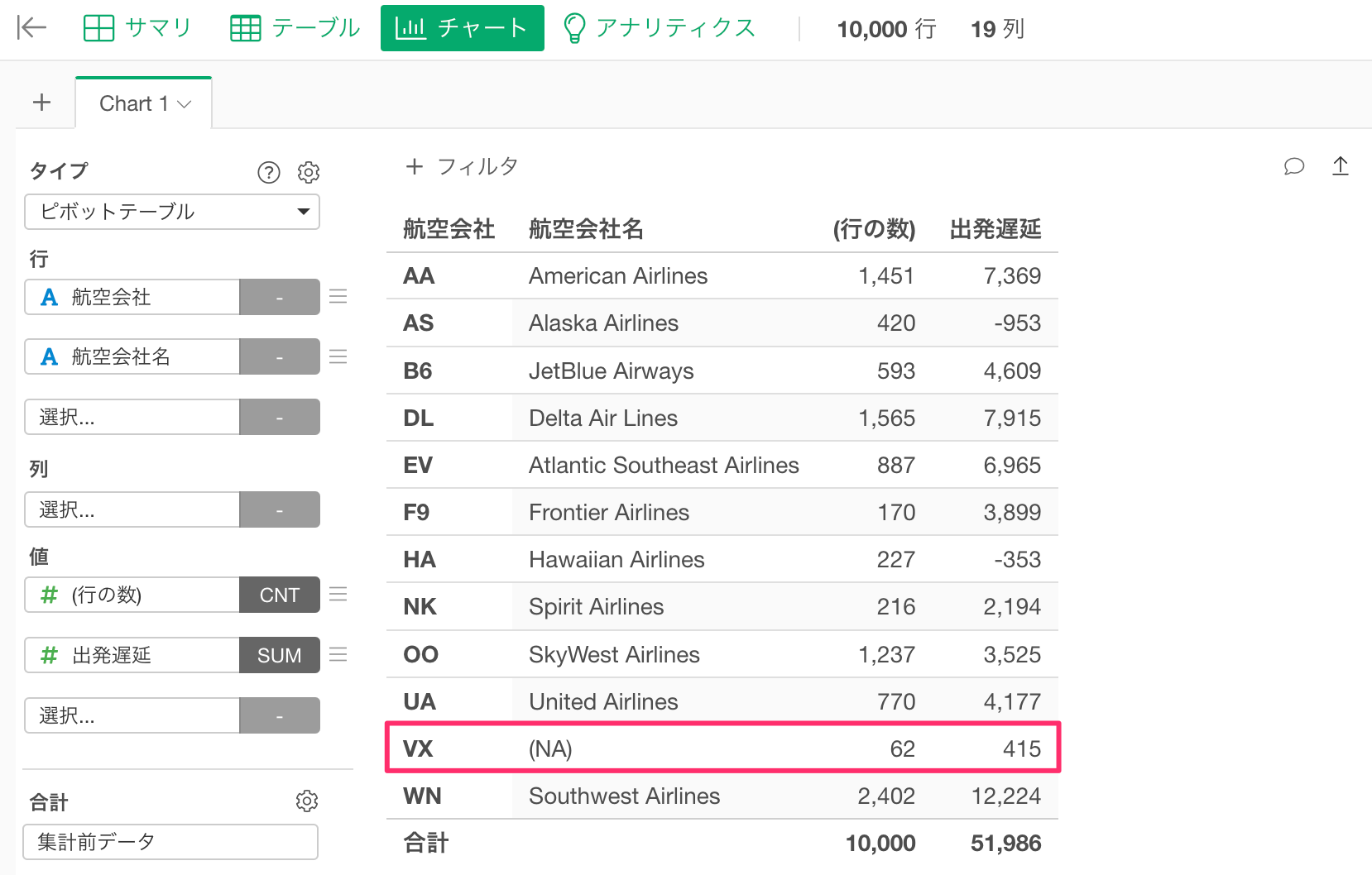The height and width of the screenshot is (875, 1372).
Task: Open chart type help question icon
Action: pyautogui.click(x=269, y=172)
